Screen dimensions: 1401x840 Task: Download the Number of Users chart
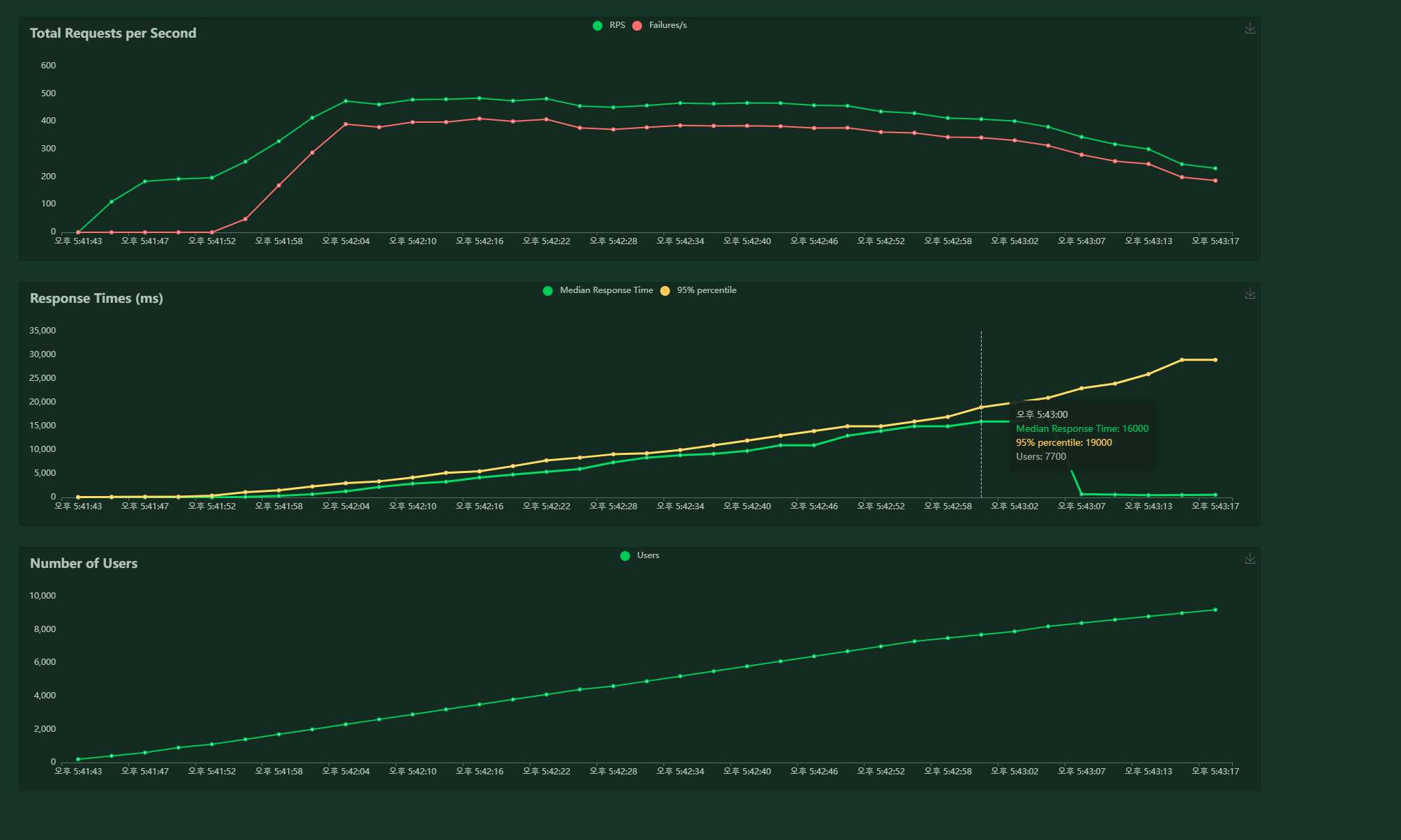1250,559
